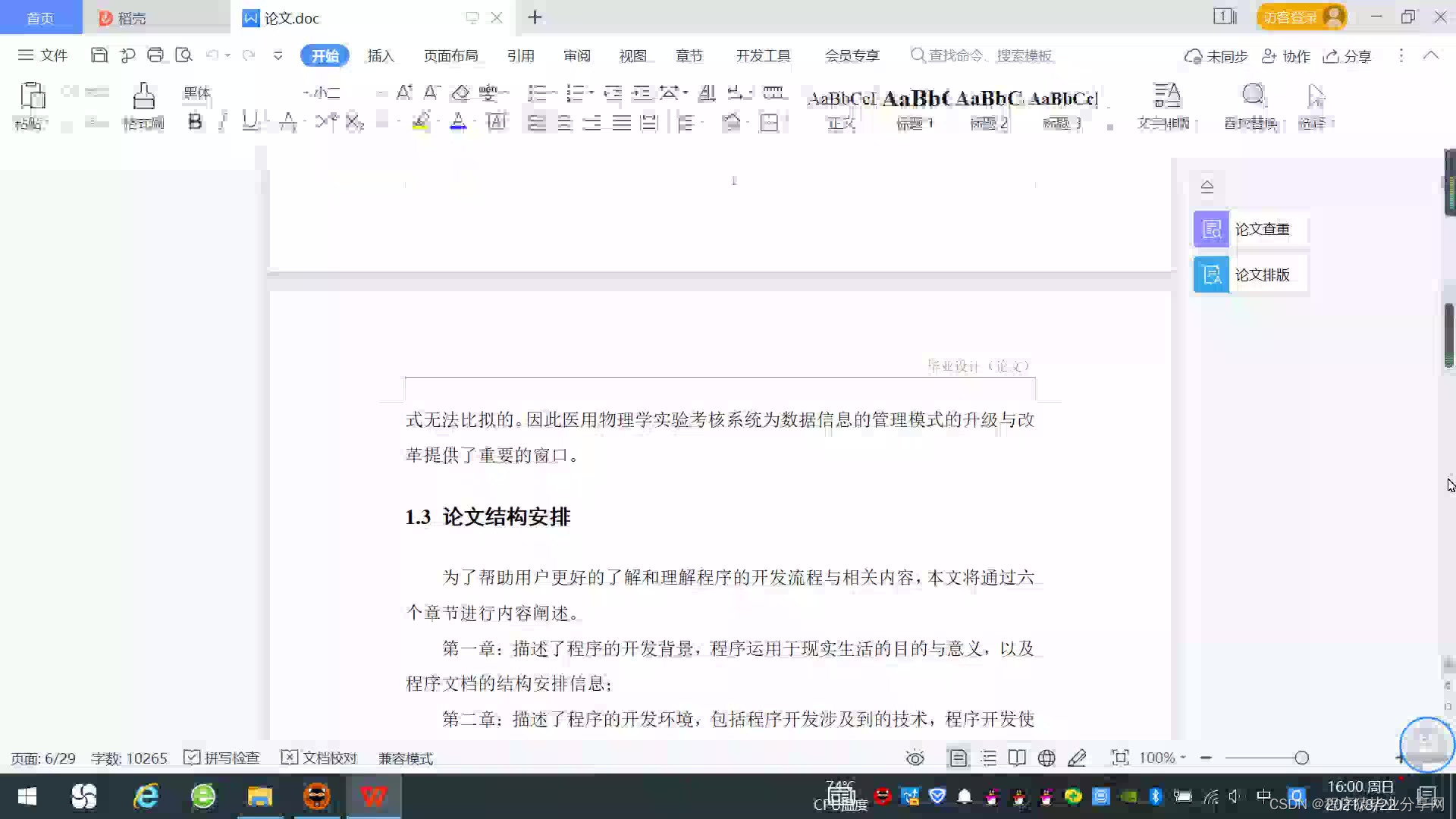The width and height of the screenshot is (1456, 819).
Task: Collapse the ribbon with the chevron
Action: click(x=1431, y=55)
